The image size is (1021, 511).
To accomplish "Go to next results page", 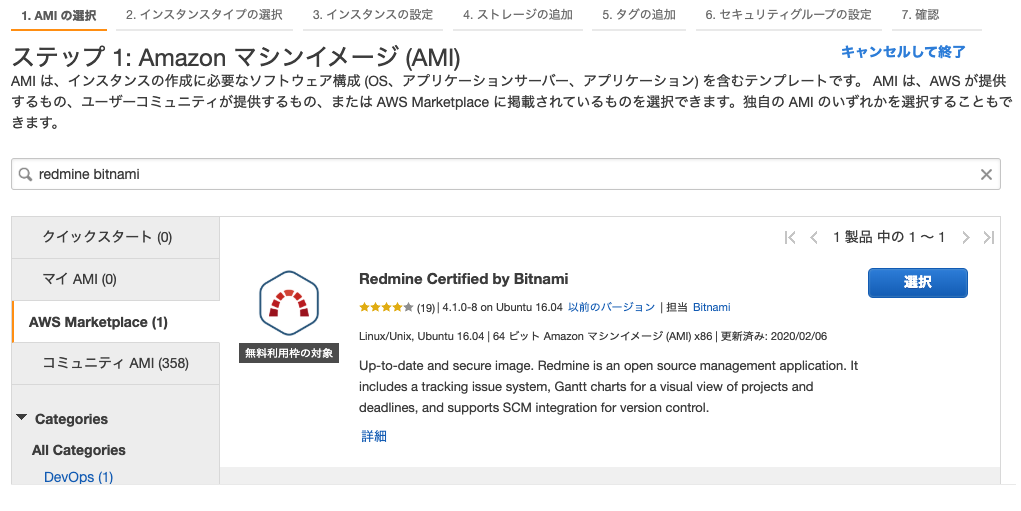I will pos(966,237).
